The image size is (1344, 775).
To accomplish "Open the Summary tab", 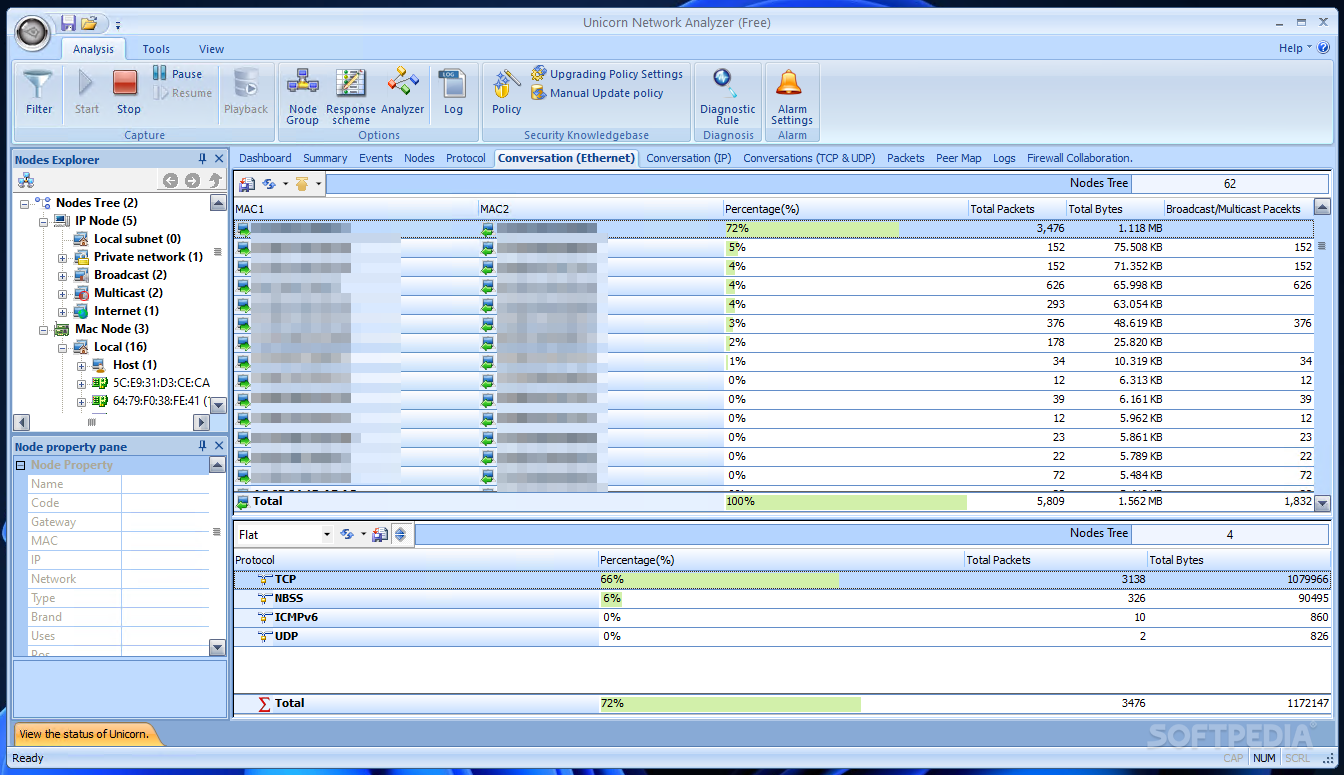I will (x=325, y=158).
